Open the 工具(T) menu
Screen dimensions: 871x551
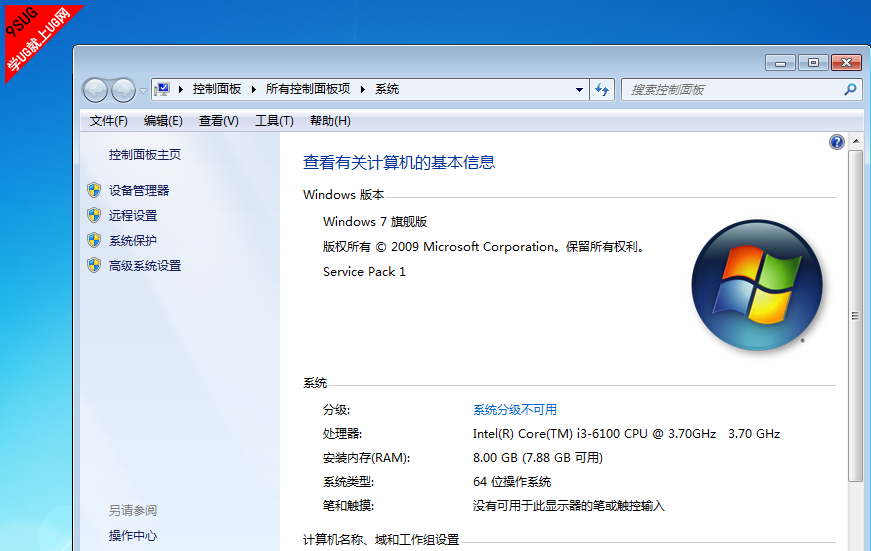pos(274,121)
